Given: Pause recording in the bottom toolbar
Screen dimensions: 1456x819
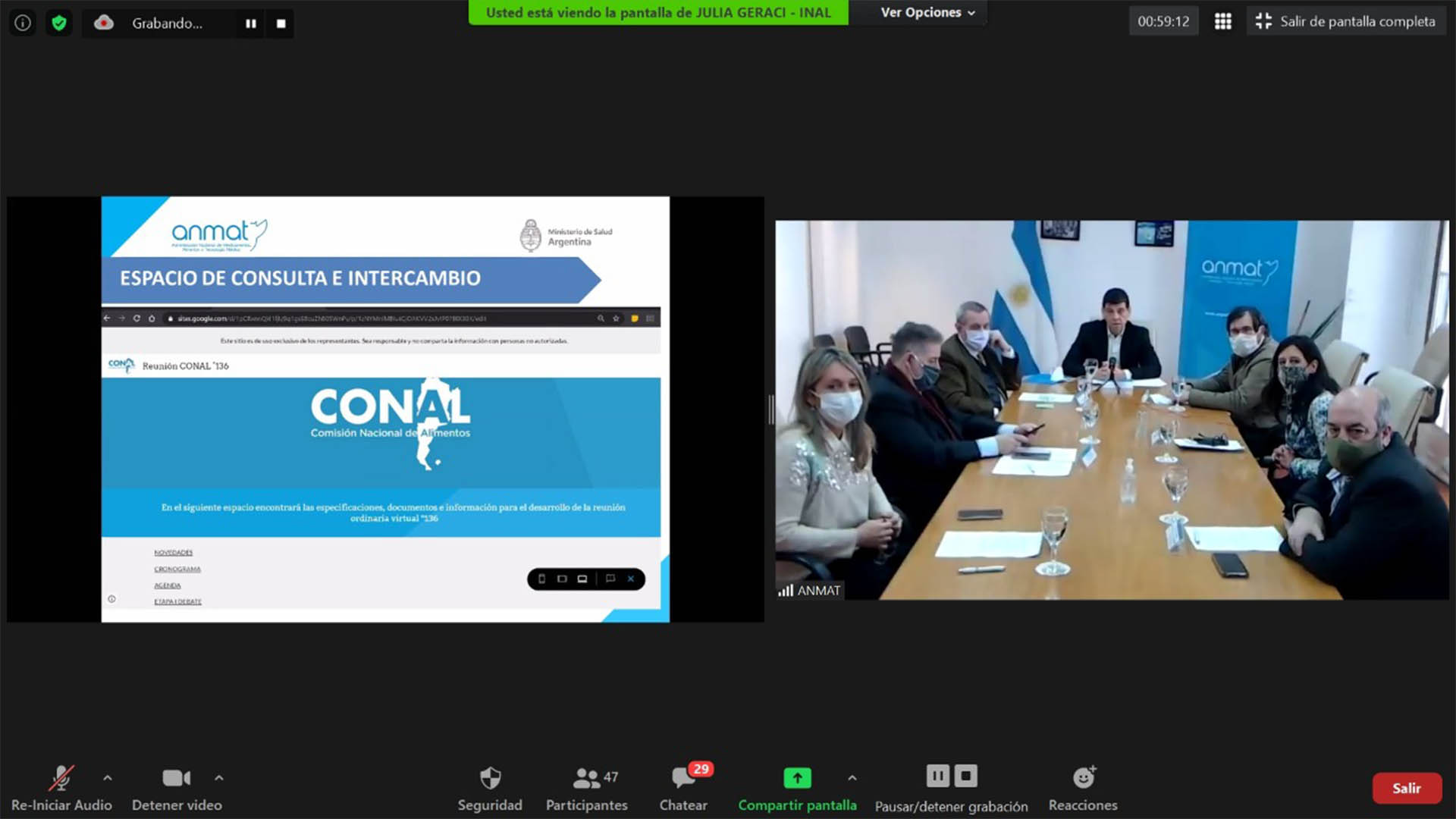Looking at the screenshot, I should click(x=937, y=776).
